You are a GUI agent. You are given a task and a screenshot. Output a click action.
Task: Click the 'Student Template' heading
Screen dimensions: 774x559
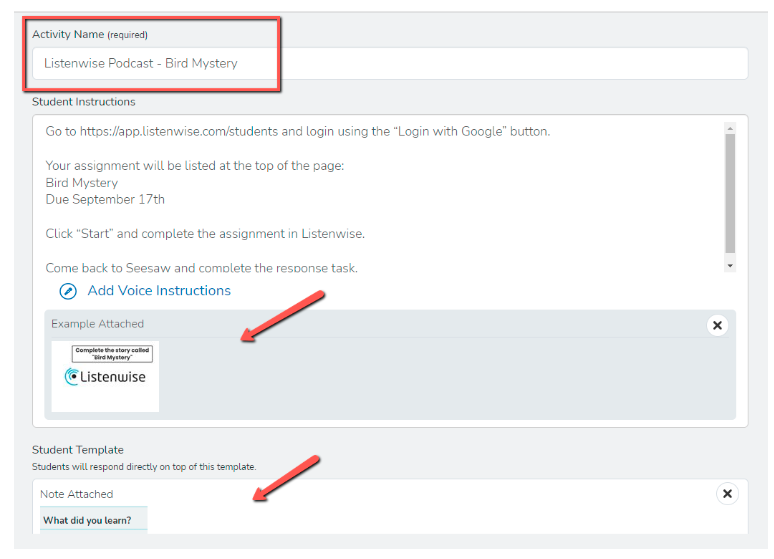77,450
